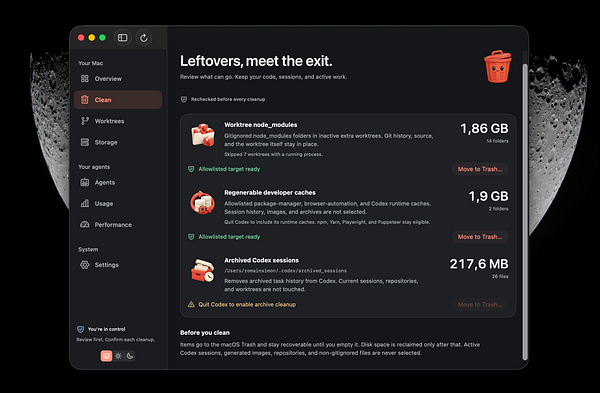The width and height of the screenshot is (600, 393).
Task: Click the red trash can mascot
Action: point(497,66)
